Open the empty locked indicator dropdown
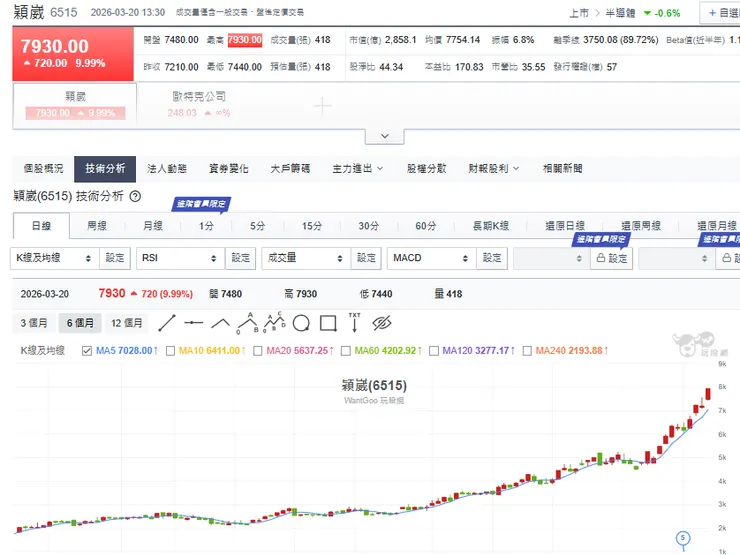This screenshot has height=555, width=740. click(x=552, y=258)
